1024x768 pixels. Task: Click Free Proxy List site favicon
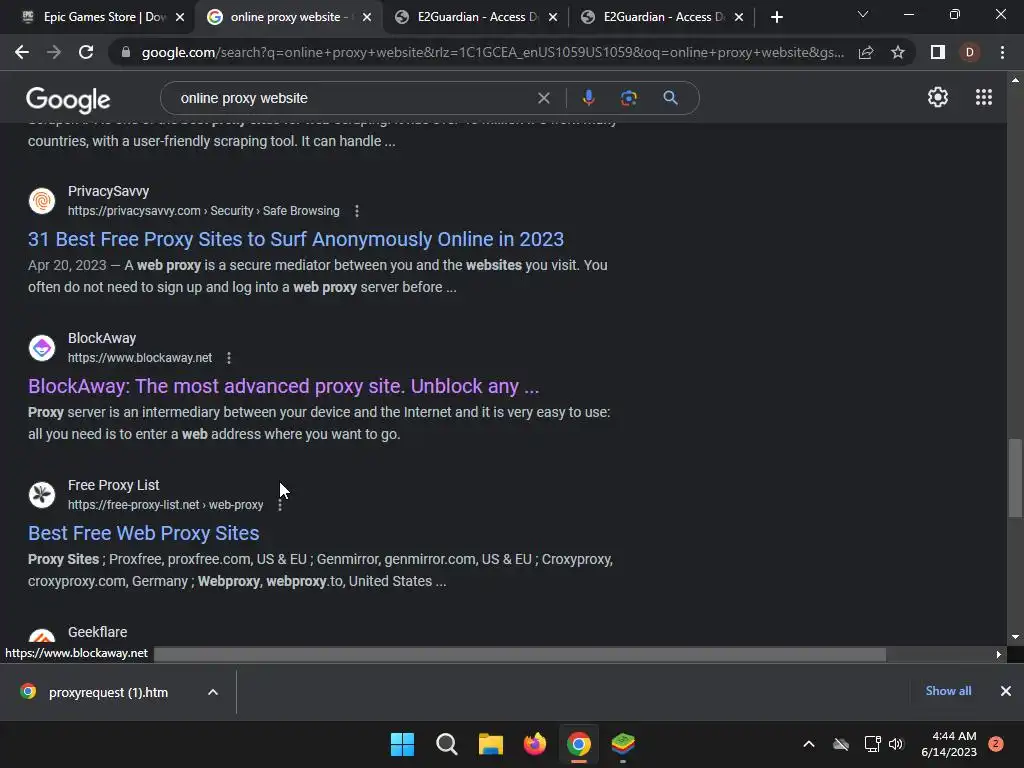42,494
